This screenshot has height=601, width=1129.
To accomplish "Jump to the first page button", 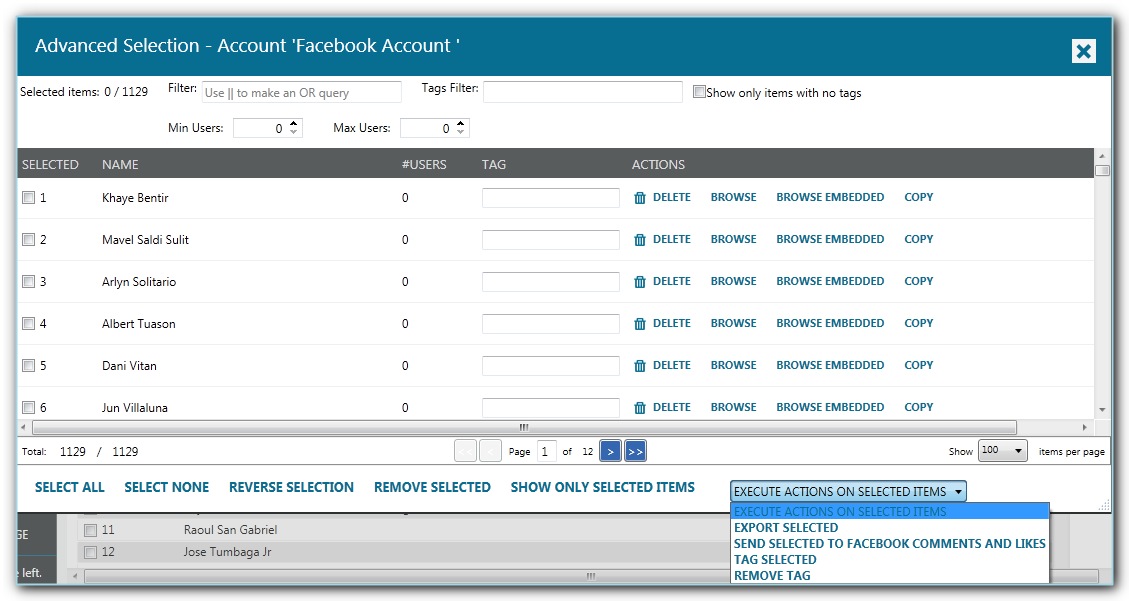I will [x=465, y=451].
